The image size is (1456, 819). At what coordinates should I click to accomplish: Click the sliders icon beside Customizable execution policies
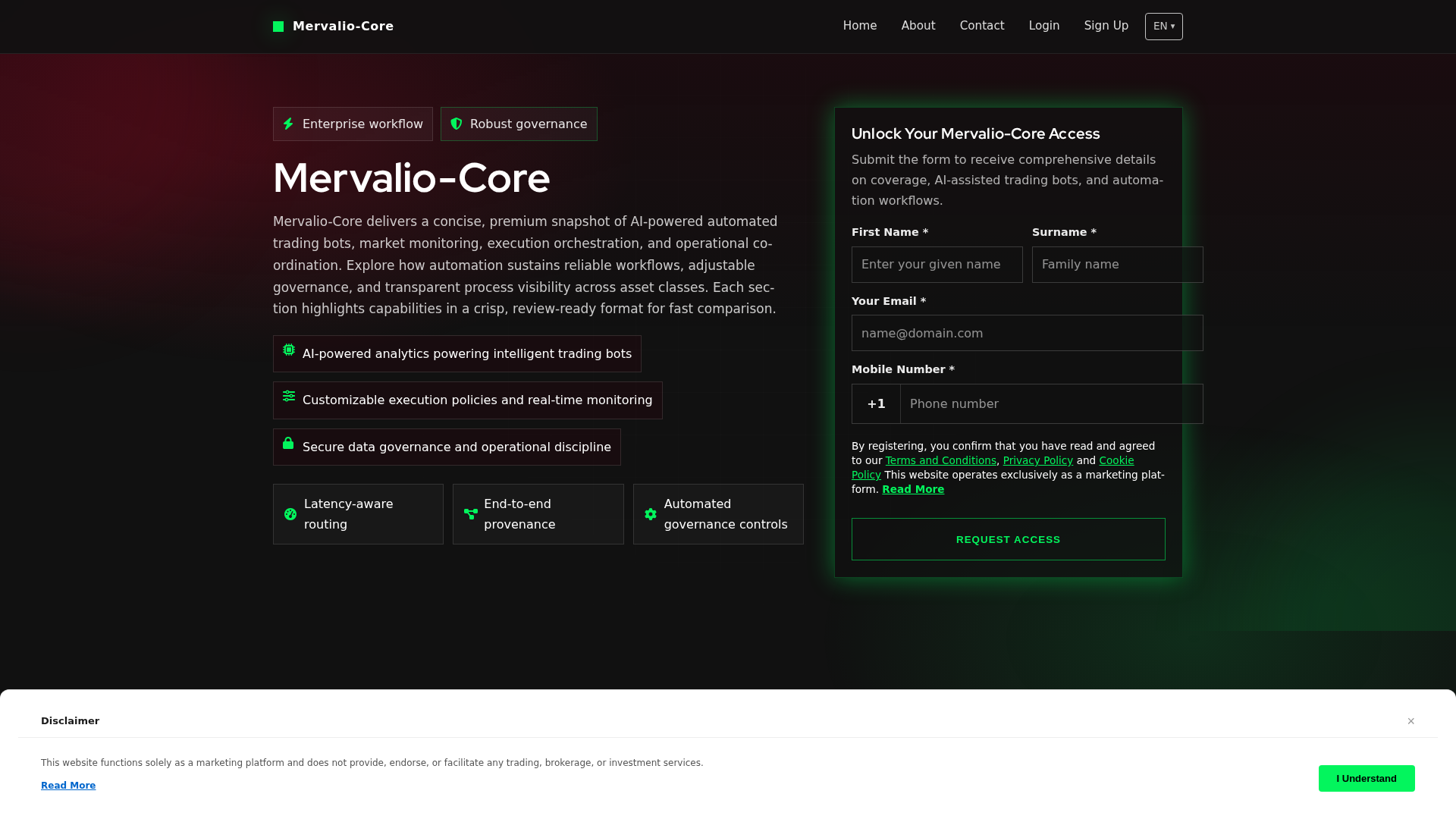pyautogui.click(x=289, y=396)
